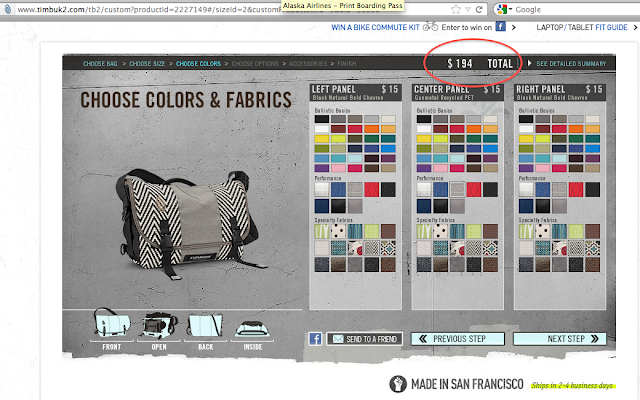Click the fist logo beside Made in San Francisco
Screen dimensions: 640x400
398,384
